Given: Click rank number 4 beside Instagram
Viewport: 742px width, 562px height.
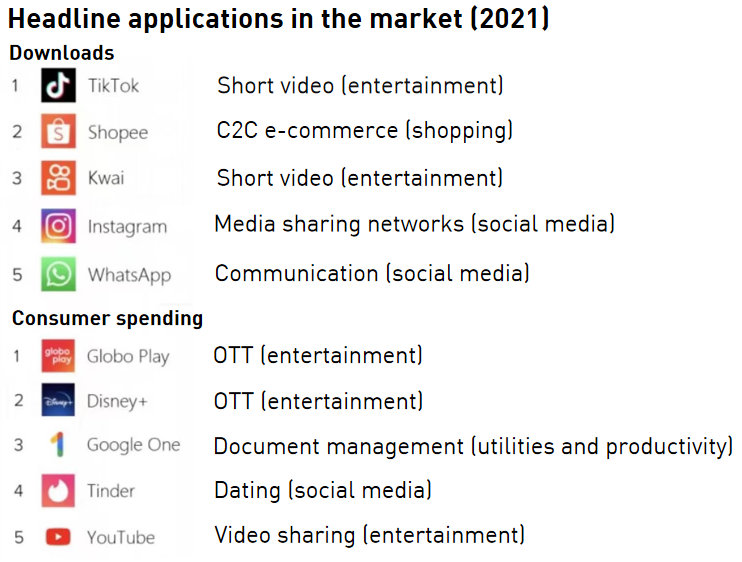Looking at the screenshot, I should [x=17, y=226].
